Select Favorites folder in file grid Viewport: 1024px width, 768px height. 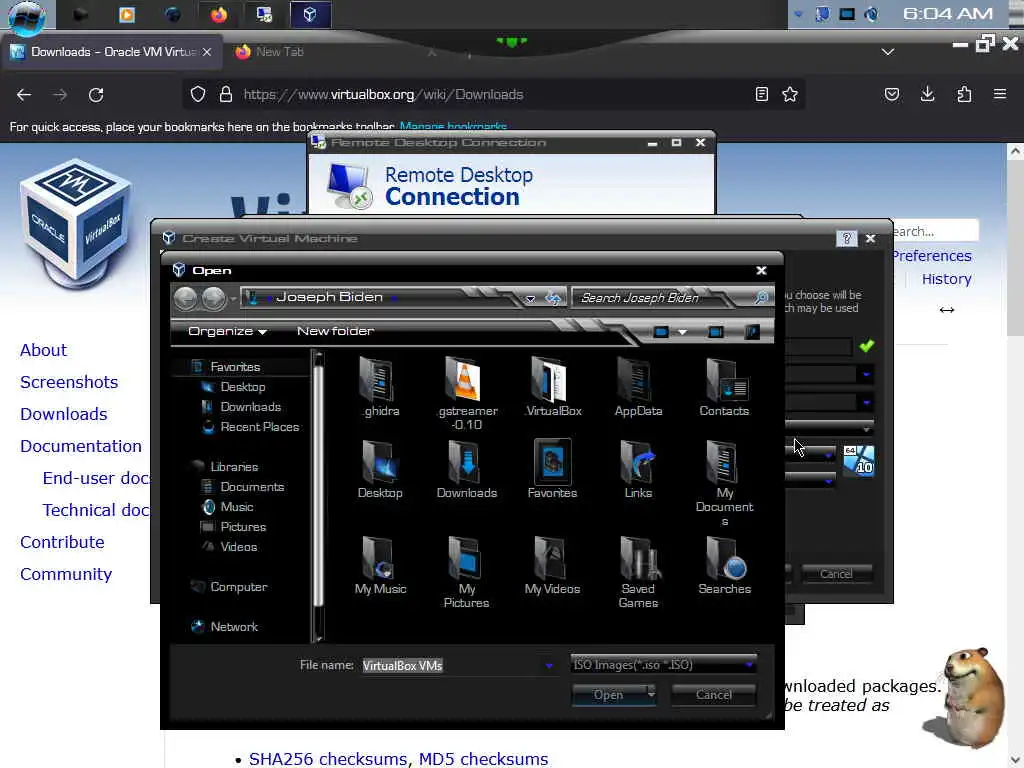[x=552, y=470]
